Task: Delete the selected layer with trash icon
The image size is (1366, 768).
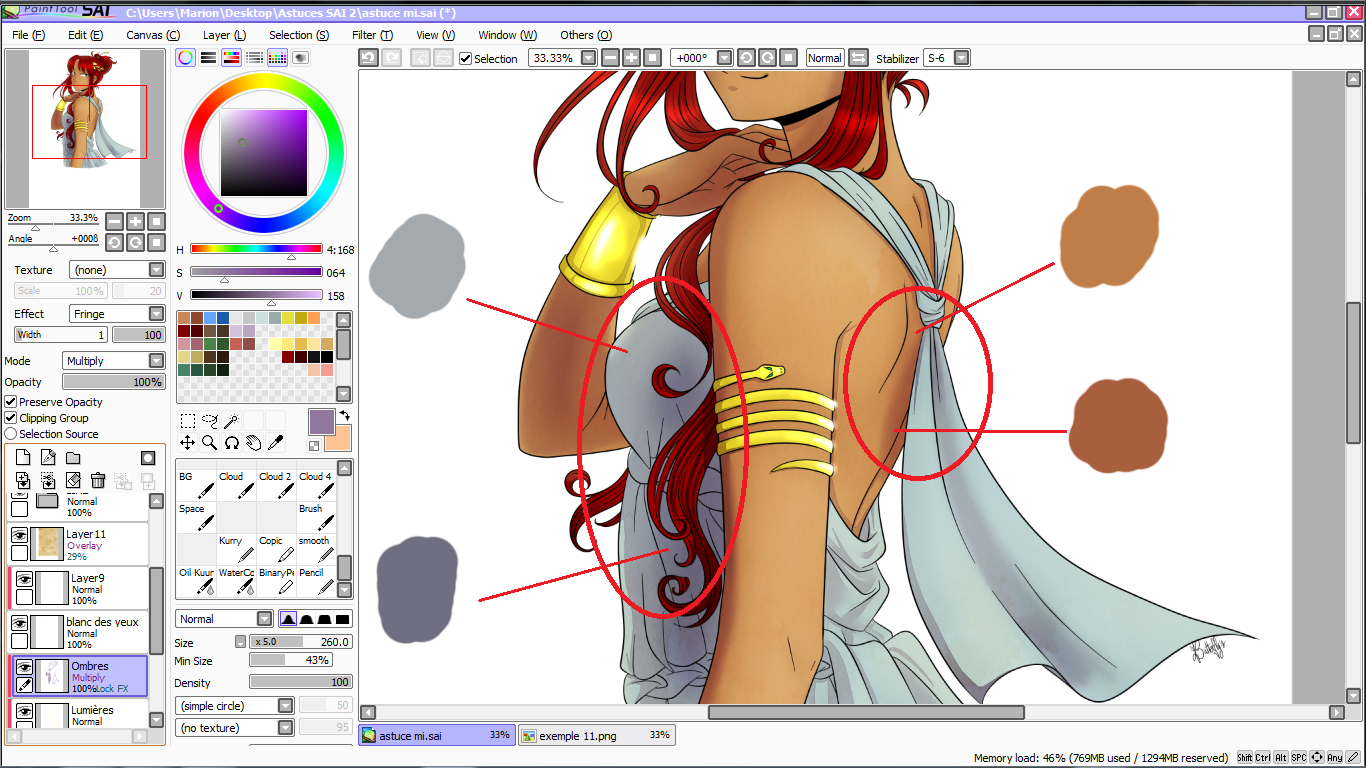Action: click(x=98, y=481)
